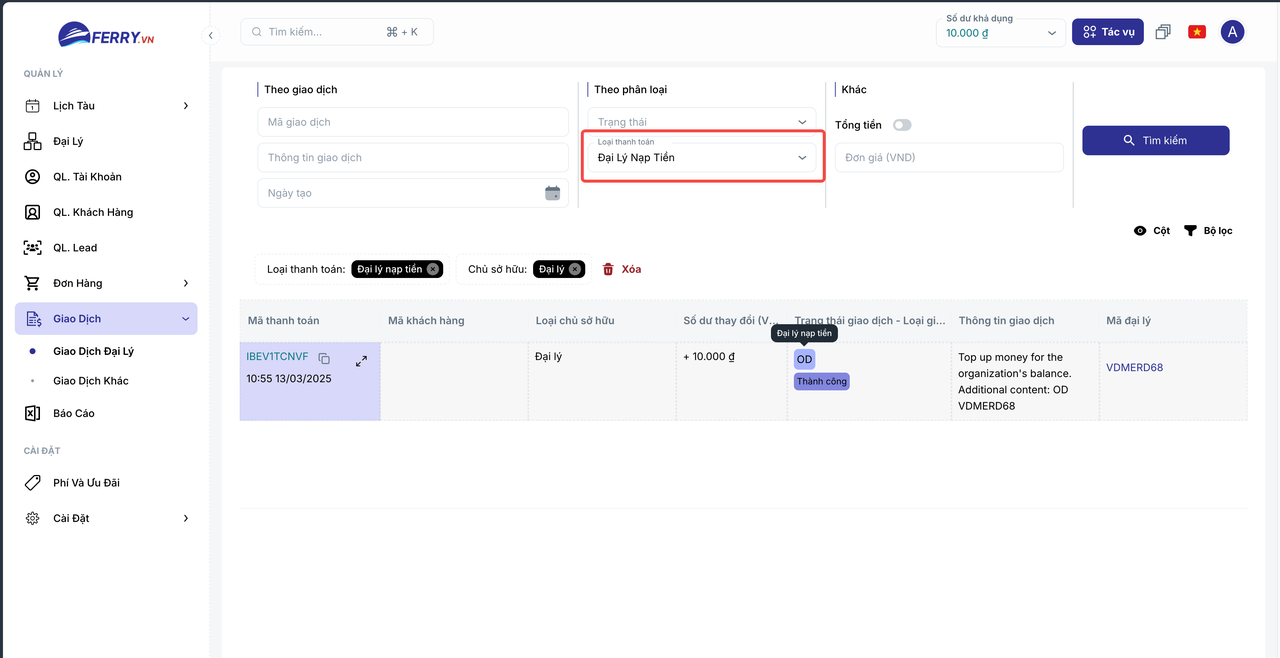Remove the "Đại lý nạp tiền" filter chip
Image resolution: width=1280 pixels, height=658 pixels.
pyautogui.click(x=432, y=269)
